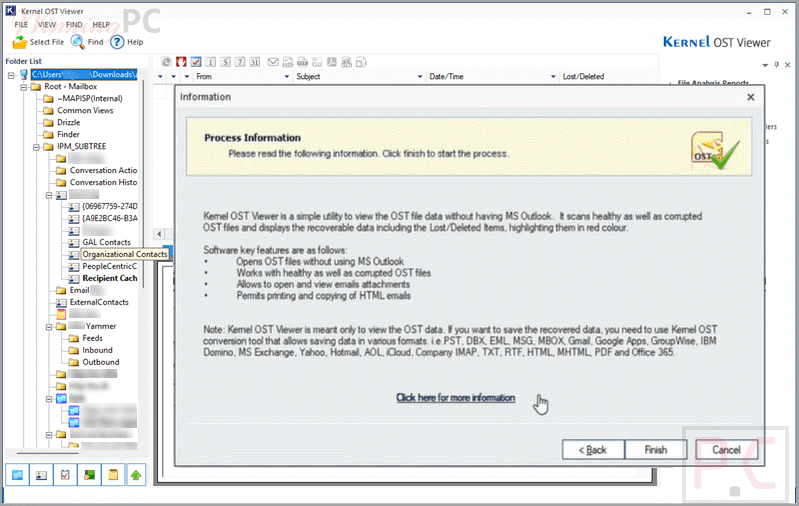This screenshot has width=799, height=506.
Task: Click the Lost/Deleted column header
Action: coord(583,76)
